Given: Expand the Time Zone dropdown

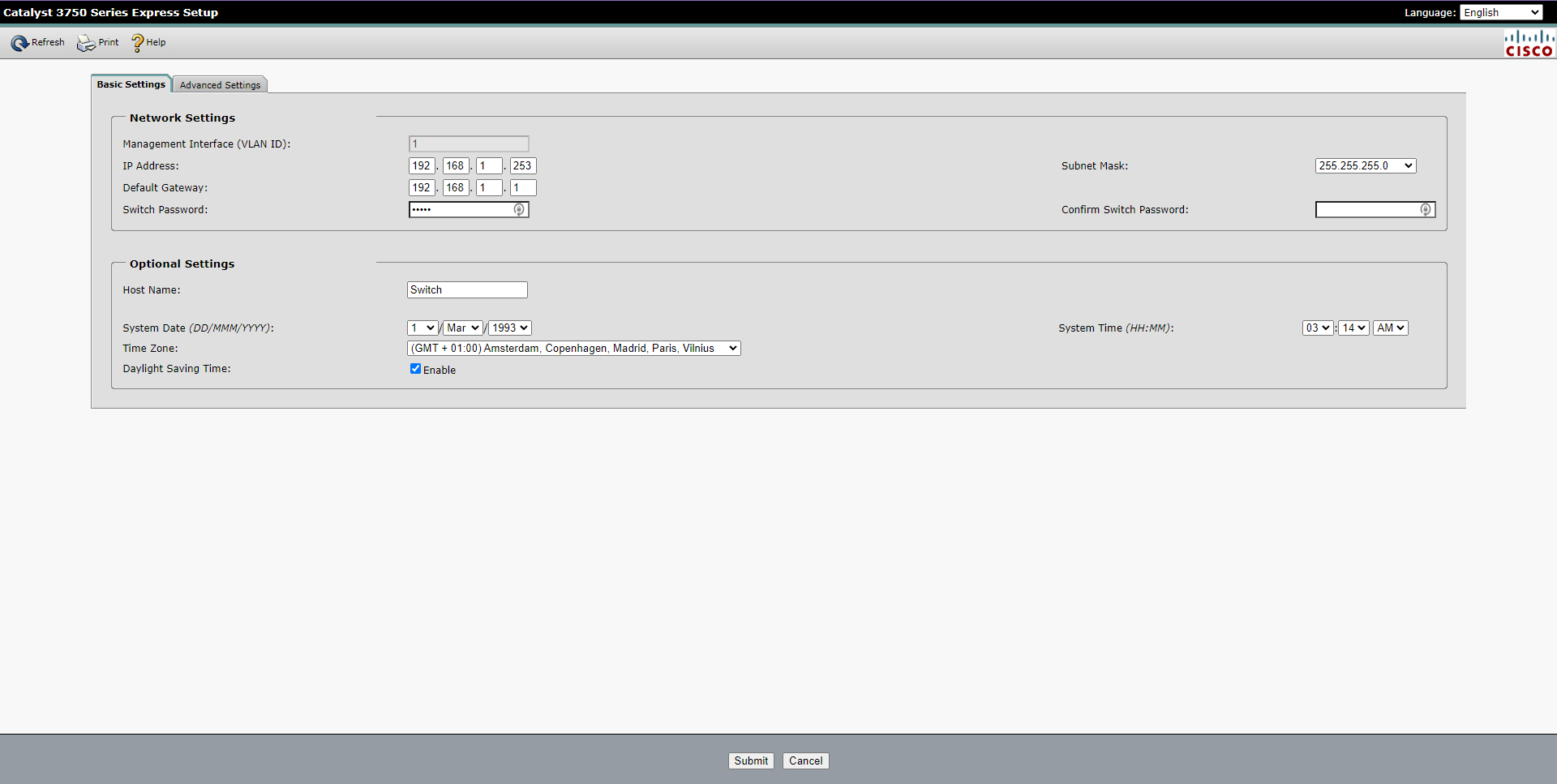Looking at the screenshot, I should click(573, 349).
